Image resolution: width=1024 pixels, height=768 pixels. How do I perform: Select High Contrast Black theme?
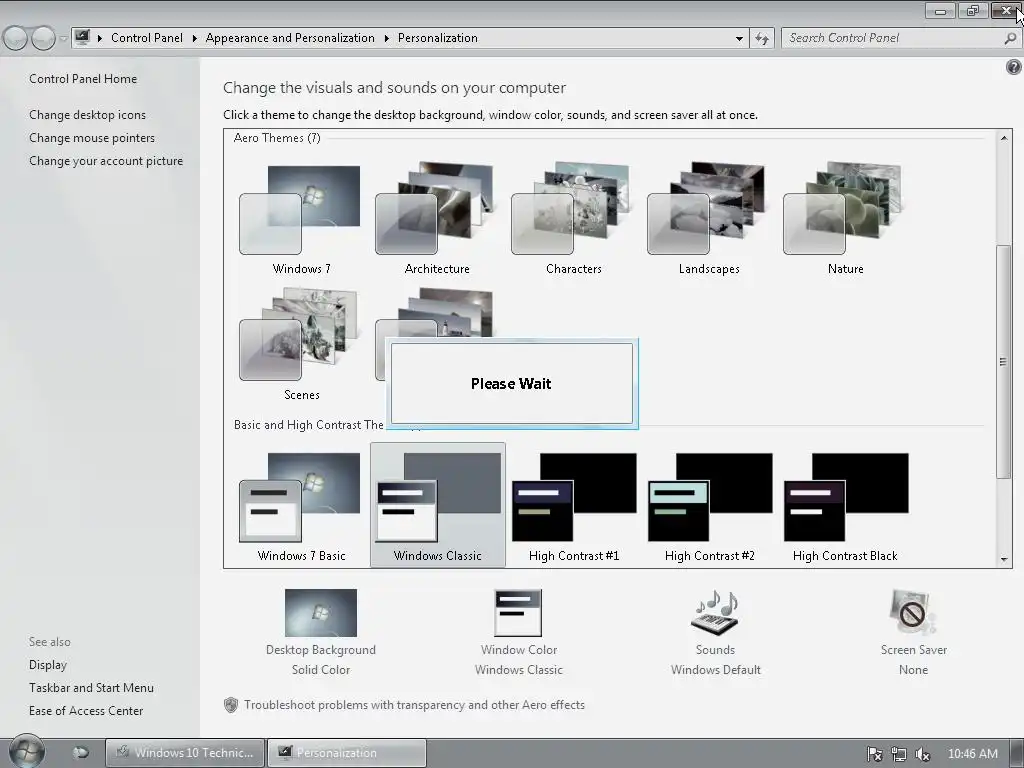845,505
